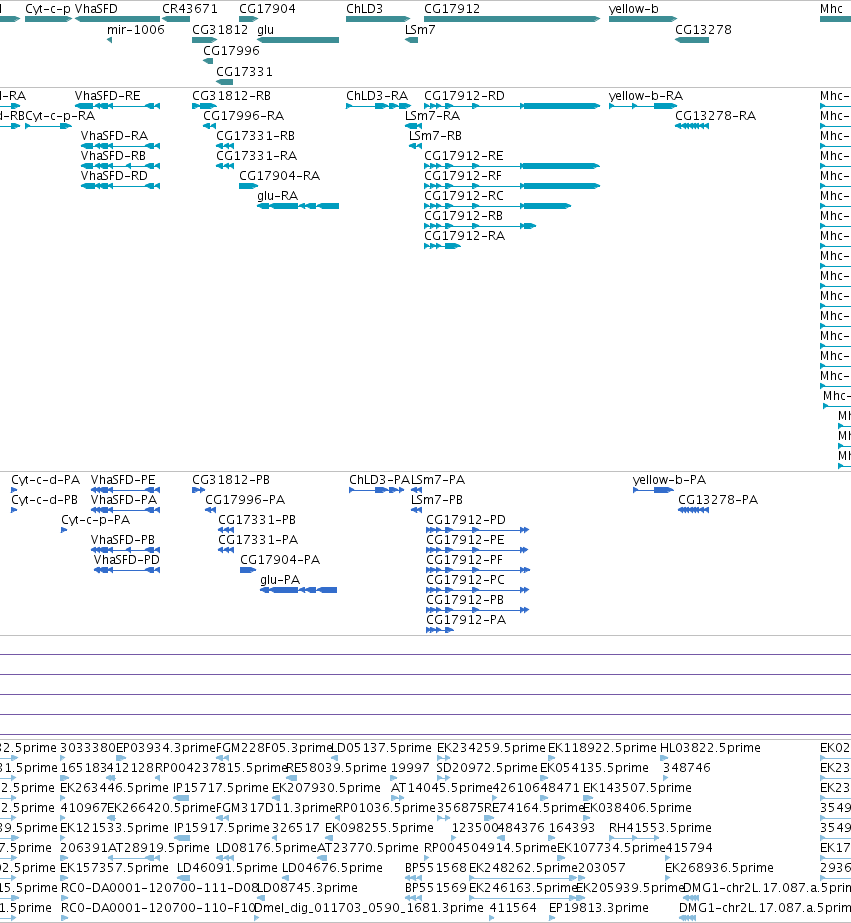Click the Cyt-c-p gene label

point(48,9)
